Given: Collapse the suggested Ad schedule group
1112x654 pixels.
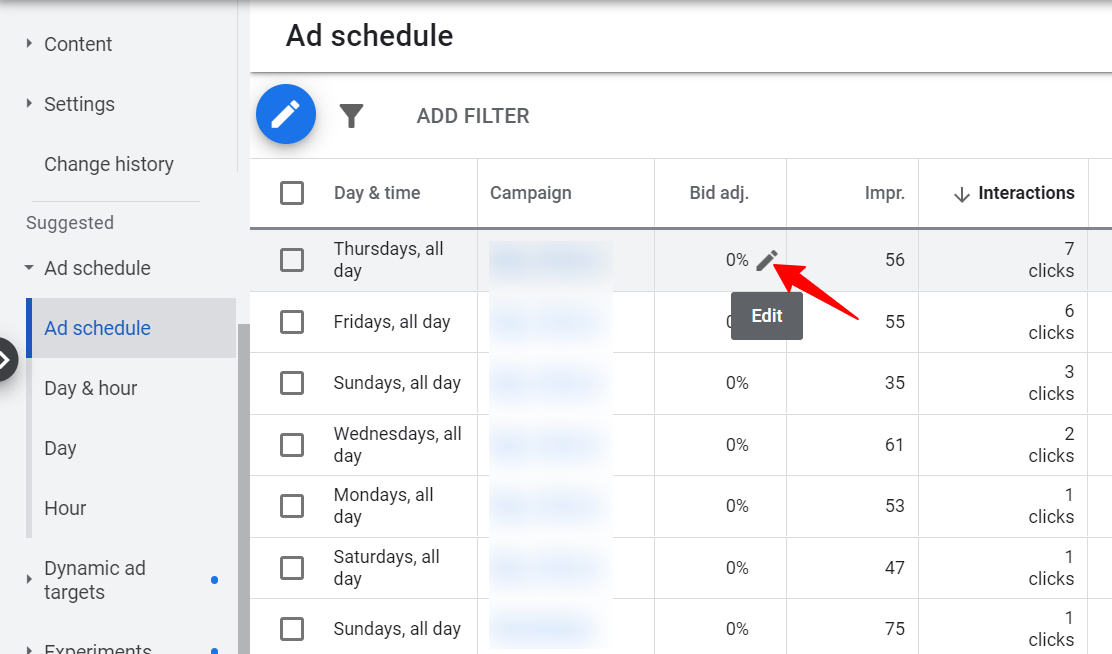Looking at the screenshot, I should click(x=30, y=268).
